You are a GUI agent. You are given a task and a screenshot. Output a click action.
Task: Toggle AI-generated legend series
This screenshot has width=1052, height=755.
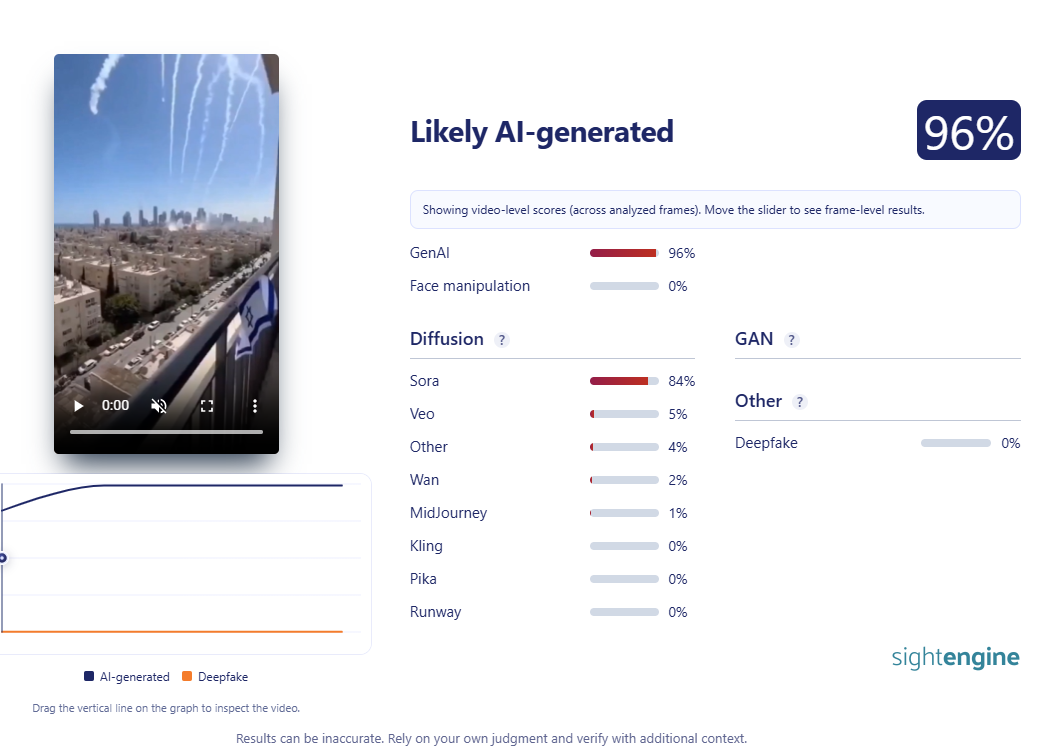(126, 677)
